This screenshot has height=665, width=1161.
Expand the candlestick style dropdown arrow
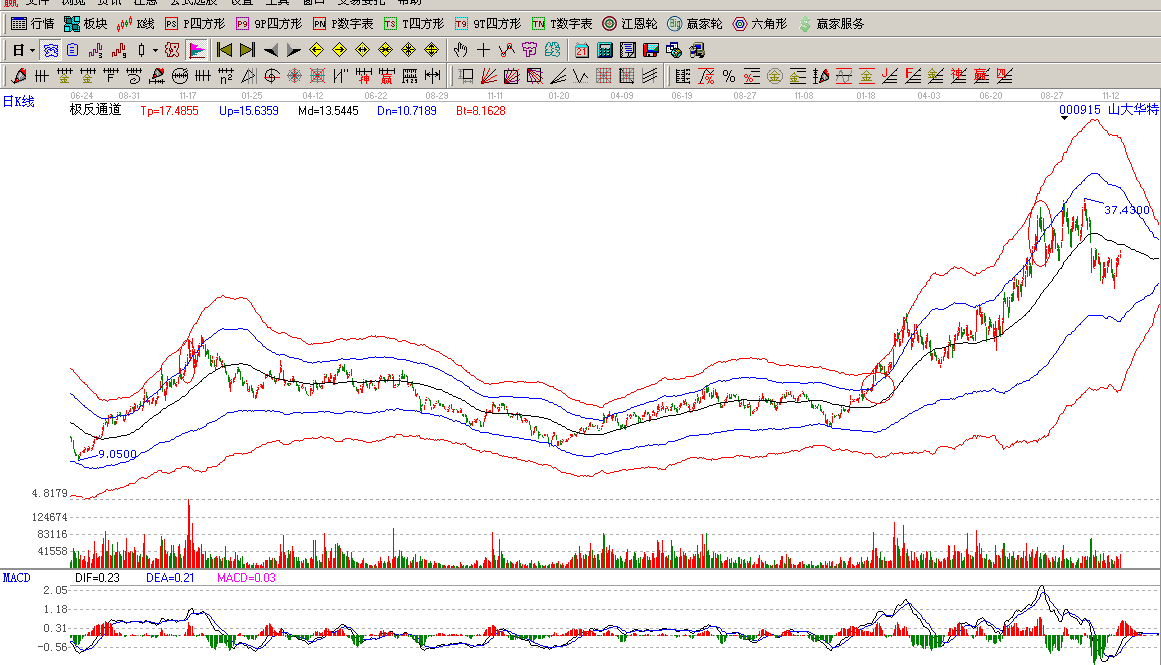[155, 50]
